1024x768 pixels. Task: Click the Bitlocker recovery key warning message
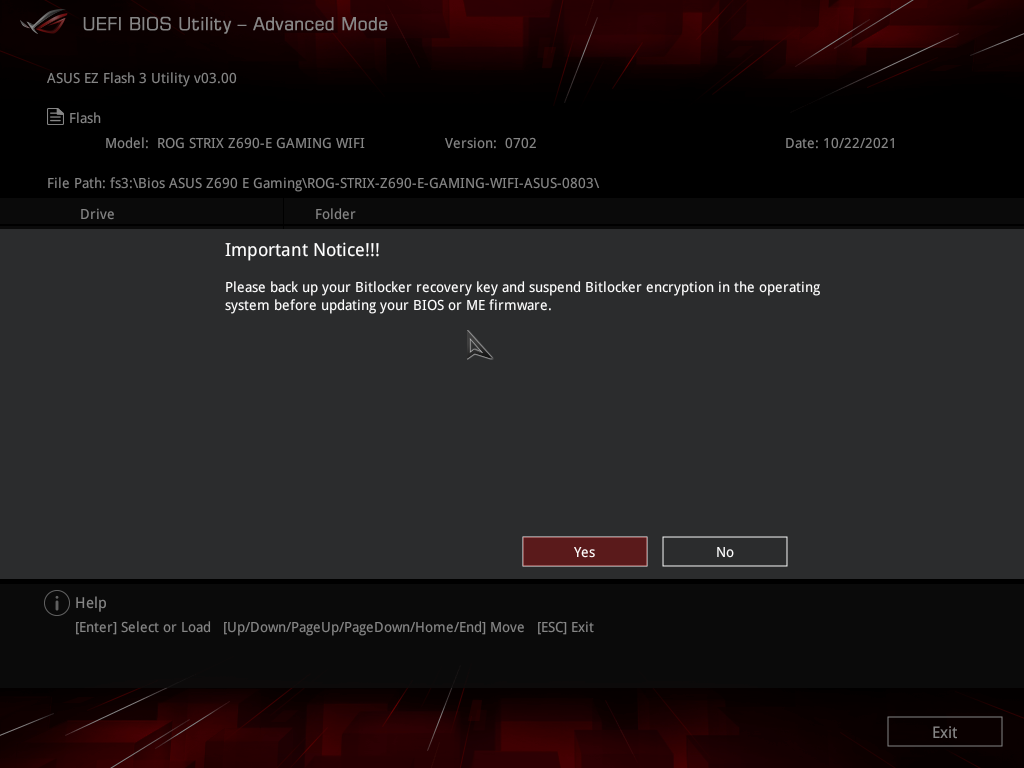[x=522, y=296]
